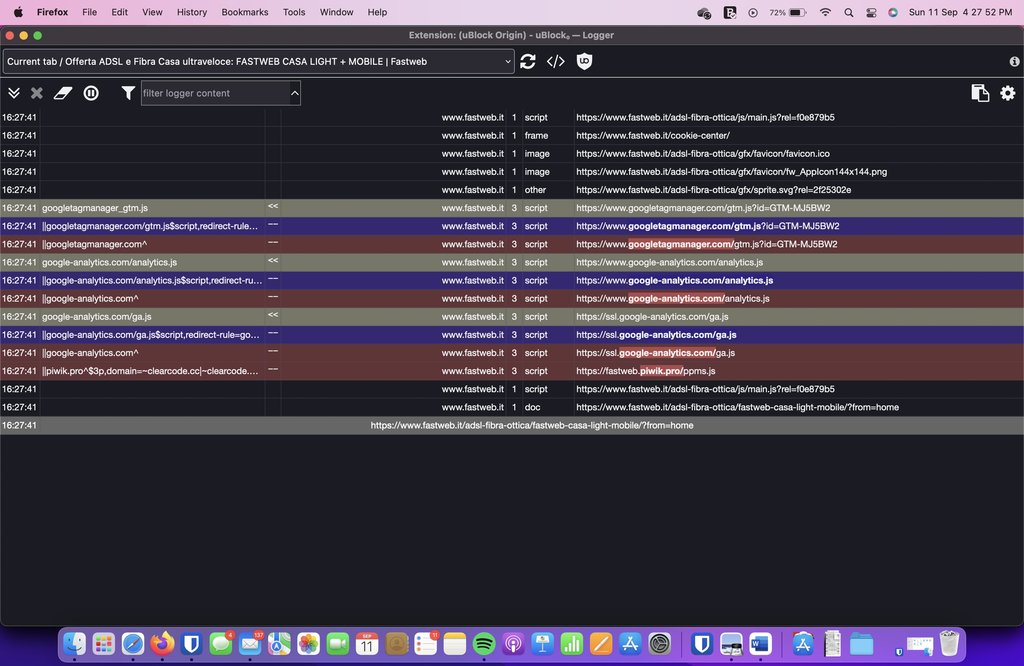Open the Firefox File menu
This screenshot has height=666, width=1024.
(x=89, y=12)
